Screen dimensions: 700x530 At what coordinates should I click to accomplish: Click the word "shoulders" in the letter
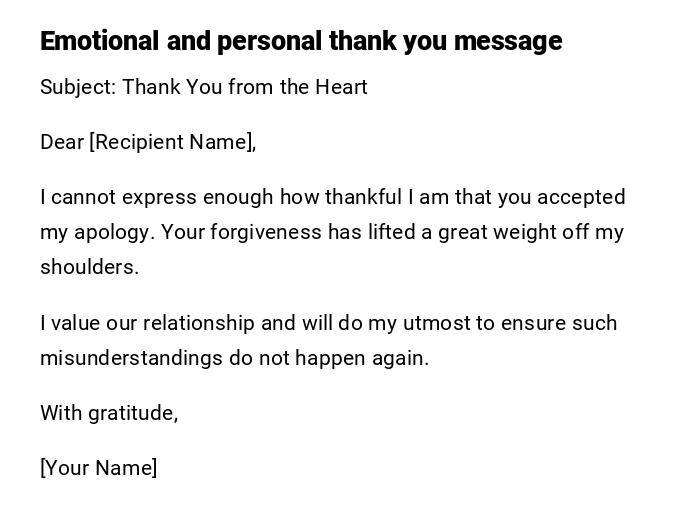click(88, 268)
